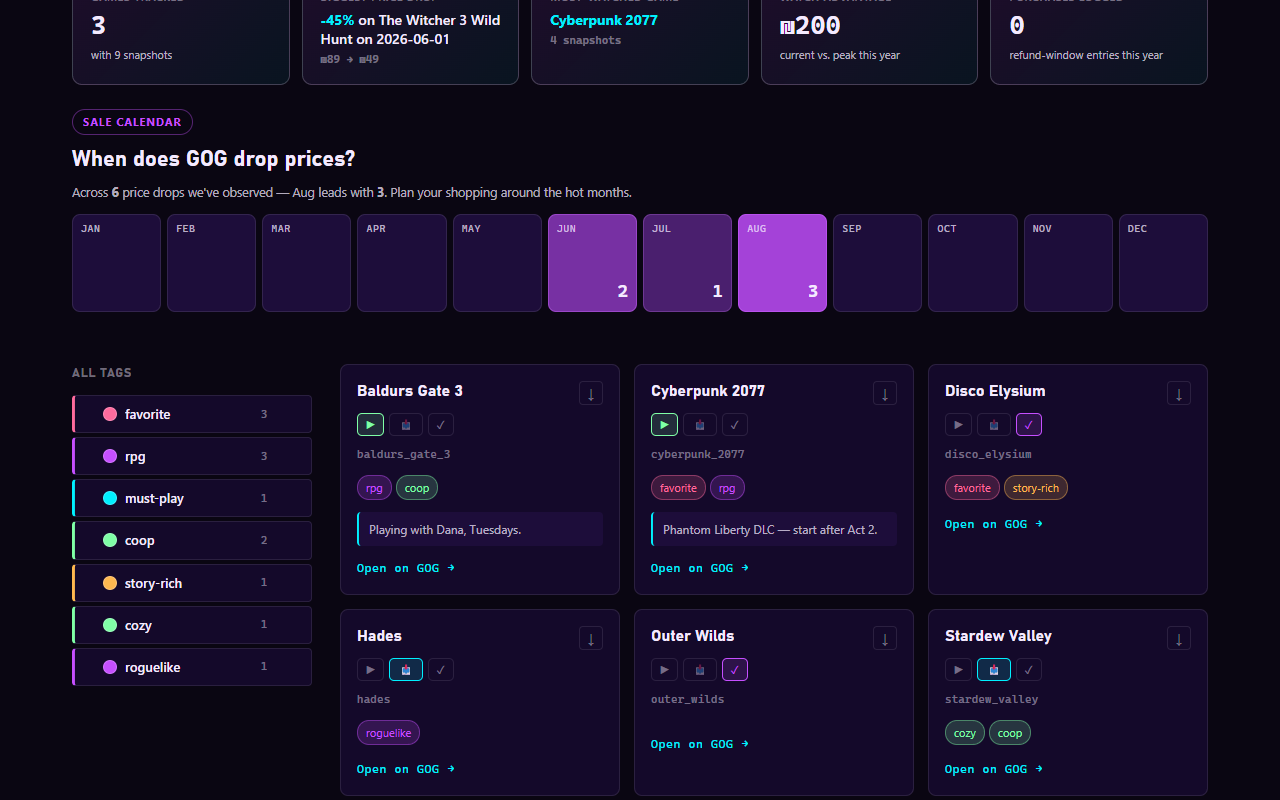1280x800 pixels.
Task: Click the pink dot beside the favorite tag
Action: tap(110, 414)
